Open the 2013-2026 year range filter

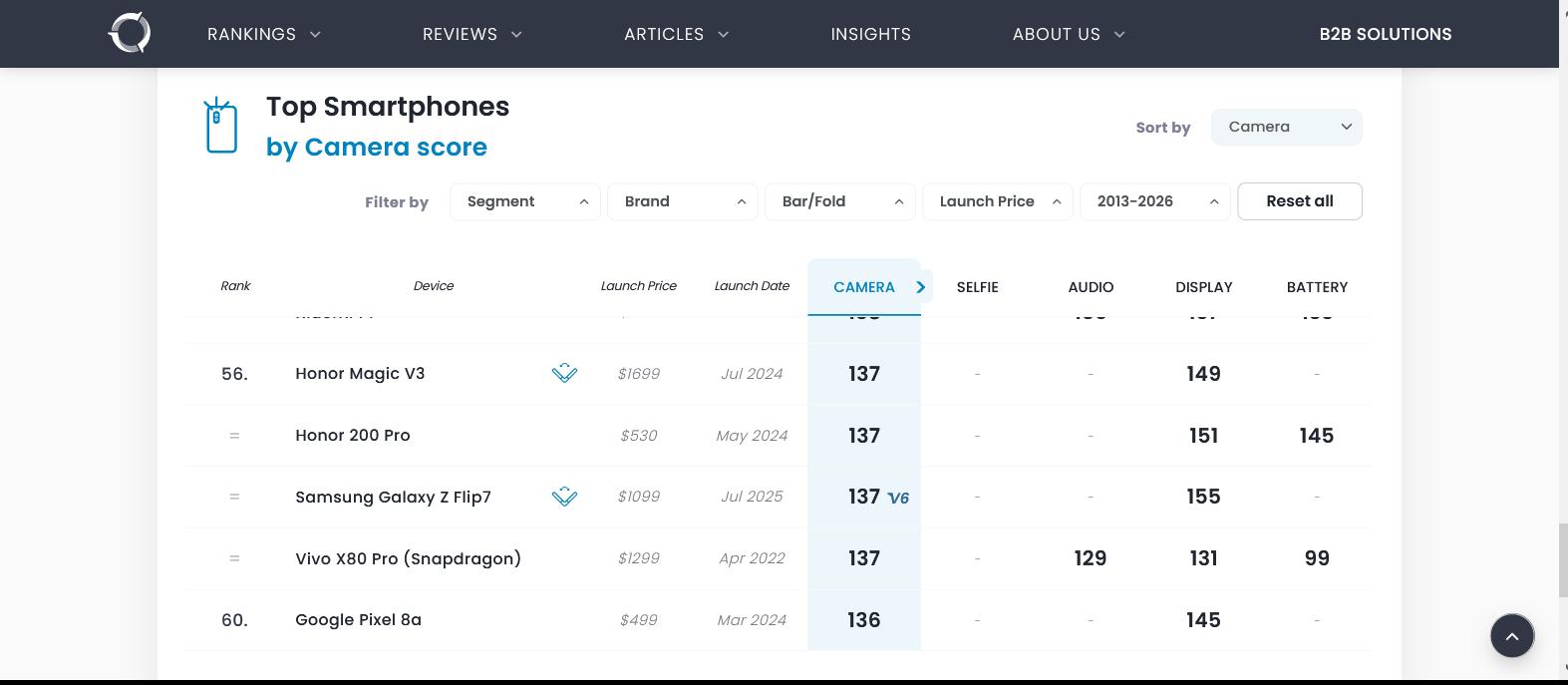click(x=1154, y=201)
